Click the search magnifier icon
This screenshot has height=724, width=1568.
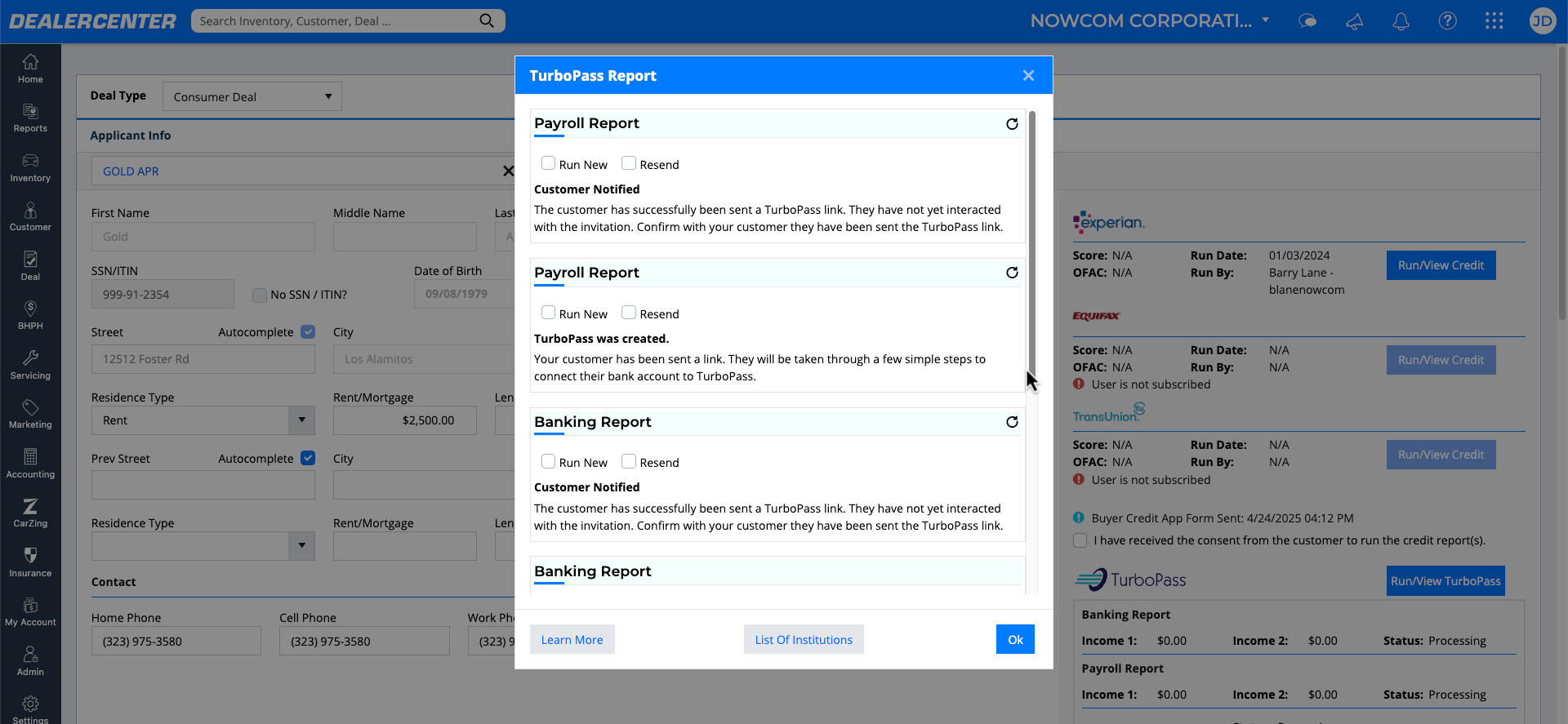tap(487, 20)
